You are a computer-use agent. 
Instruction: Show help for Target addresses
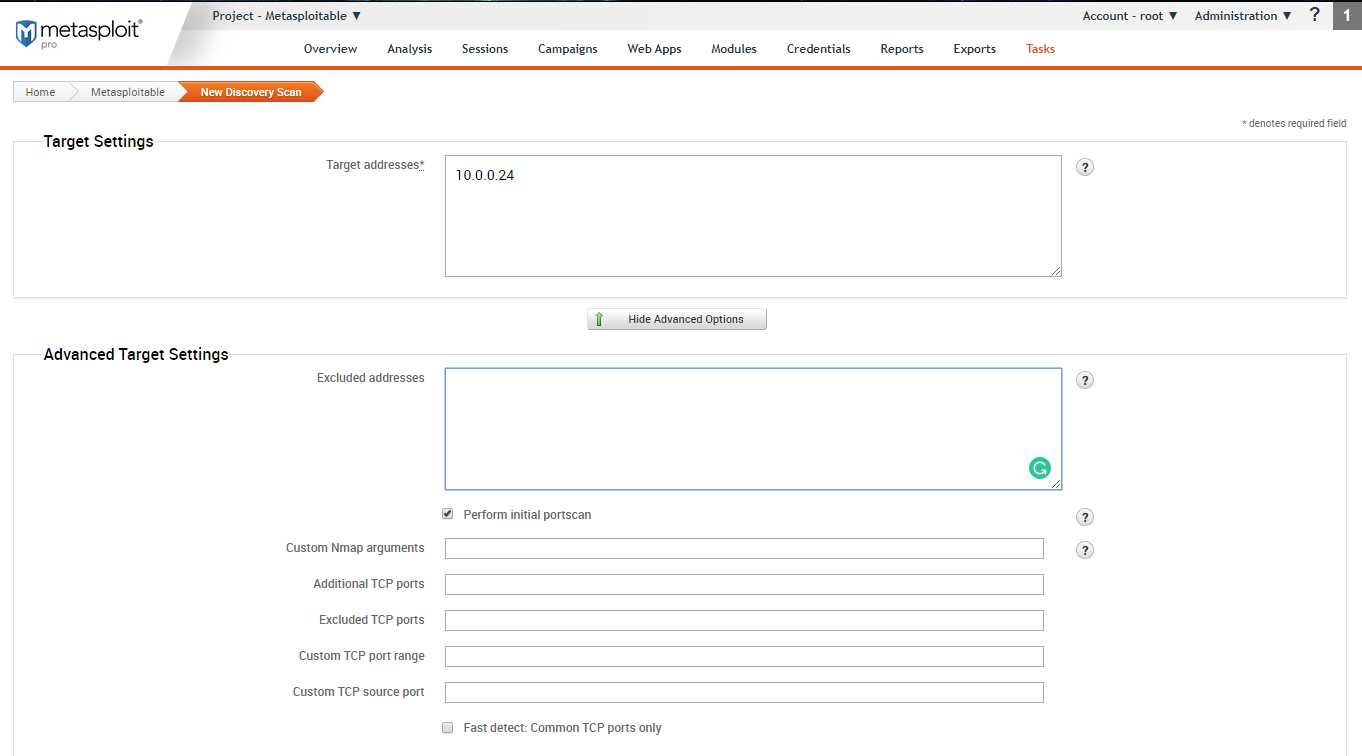1085,167
